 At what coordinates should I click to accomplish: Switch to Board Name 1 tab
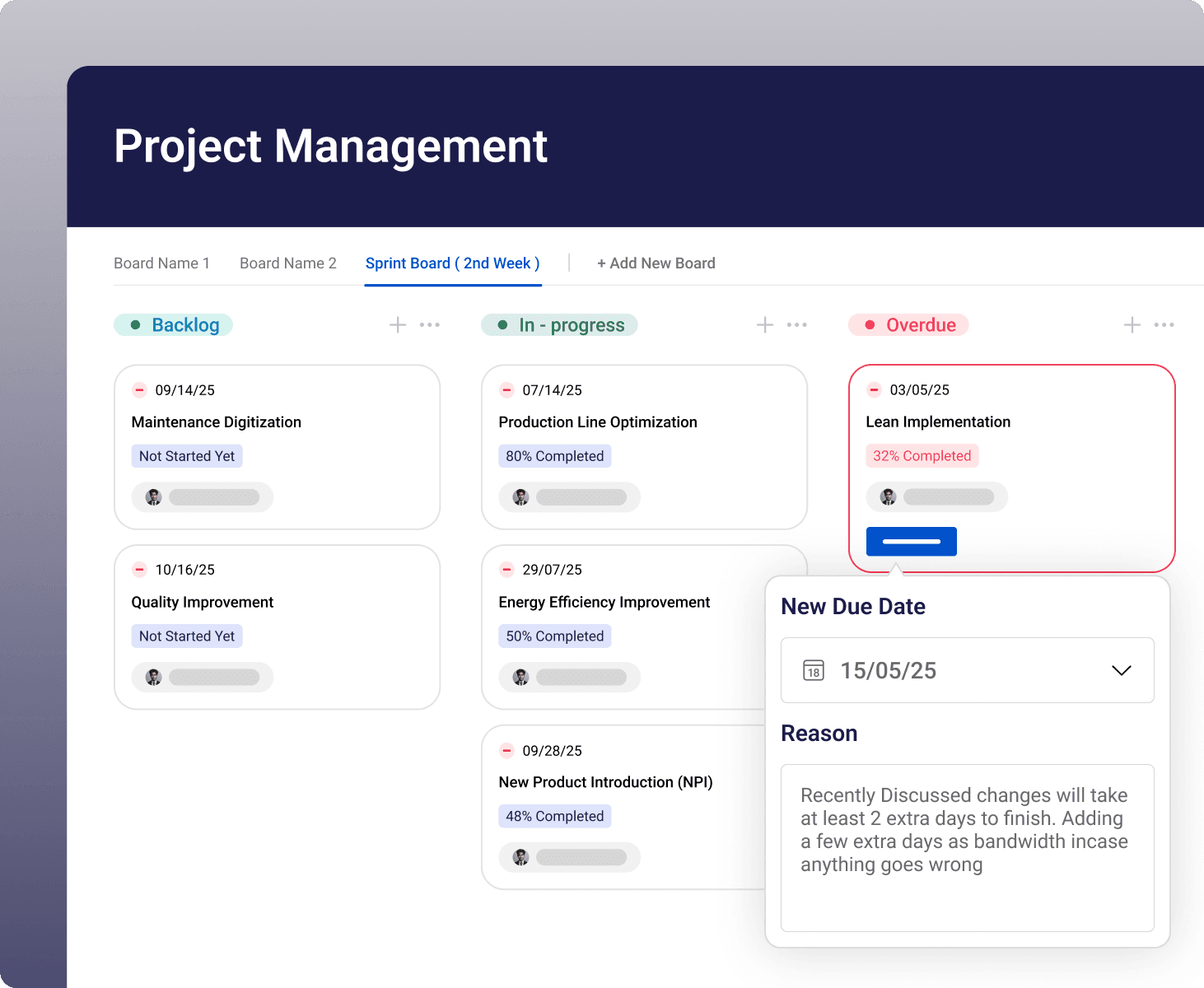point(161,263)
